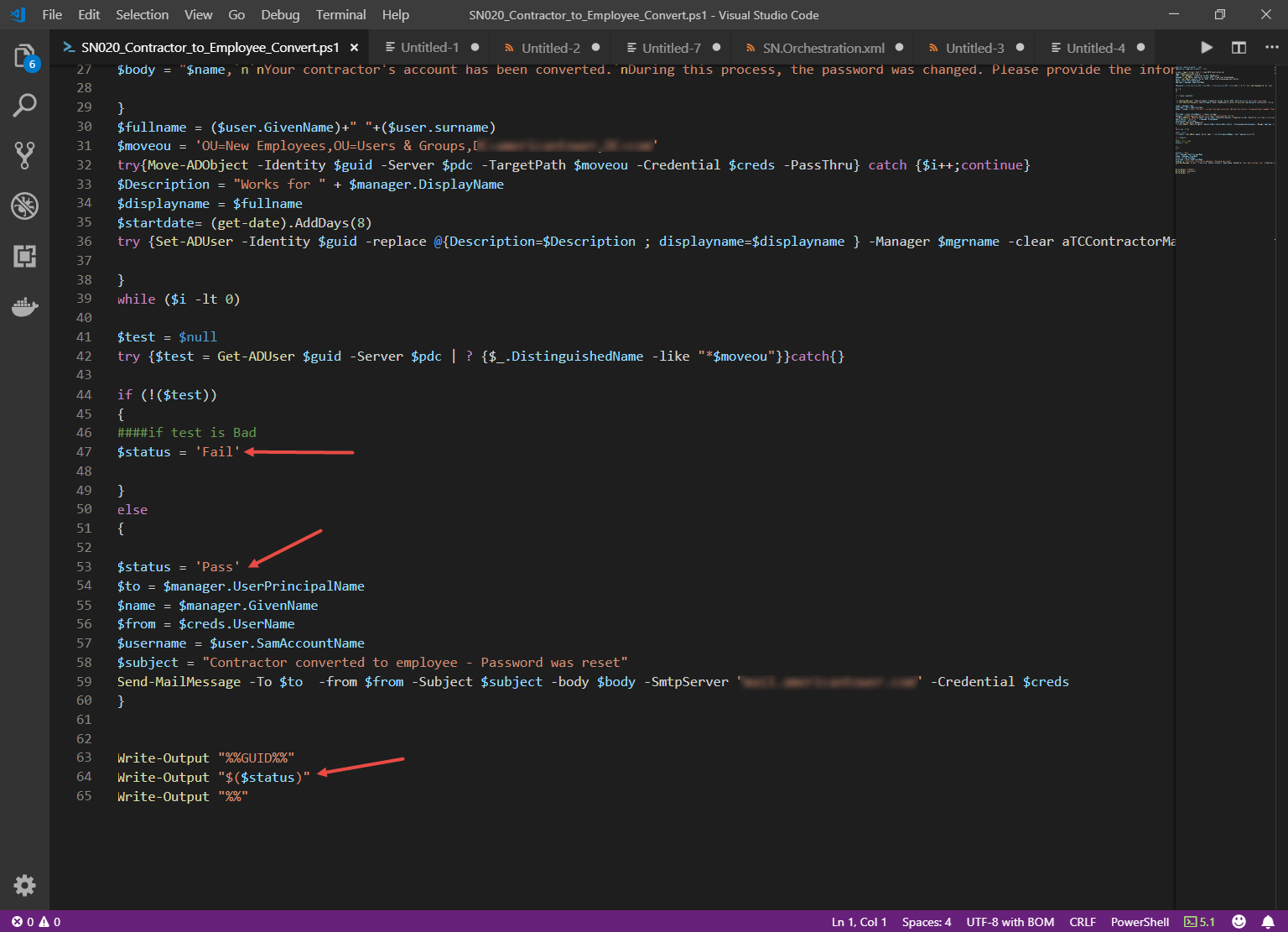
Task: Switch to the SN.Orchestration.xml tab
Action: click(x=823, y=48)
